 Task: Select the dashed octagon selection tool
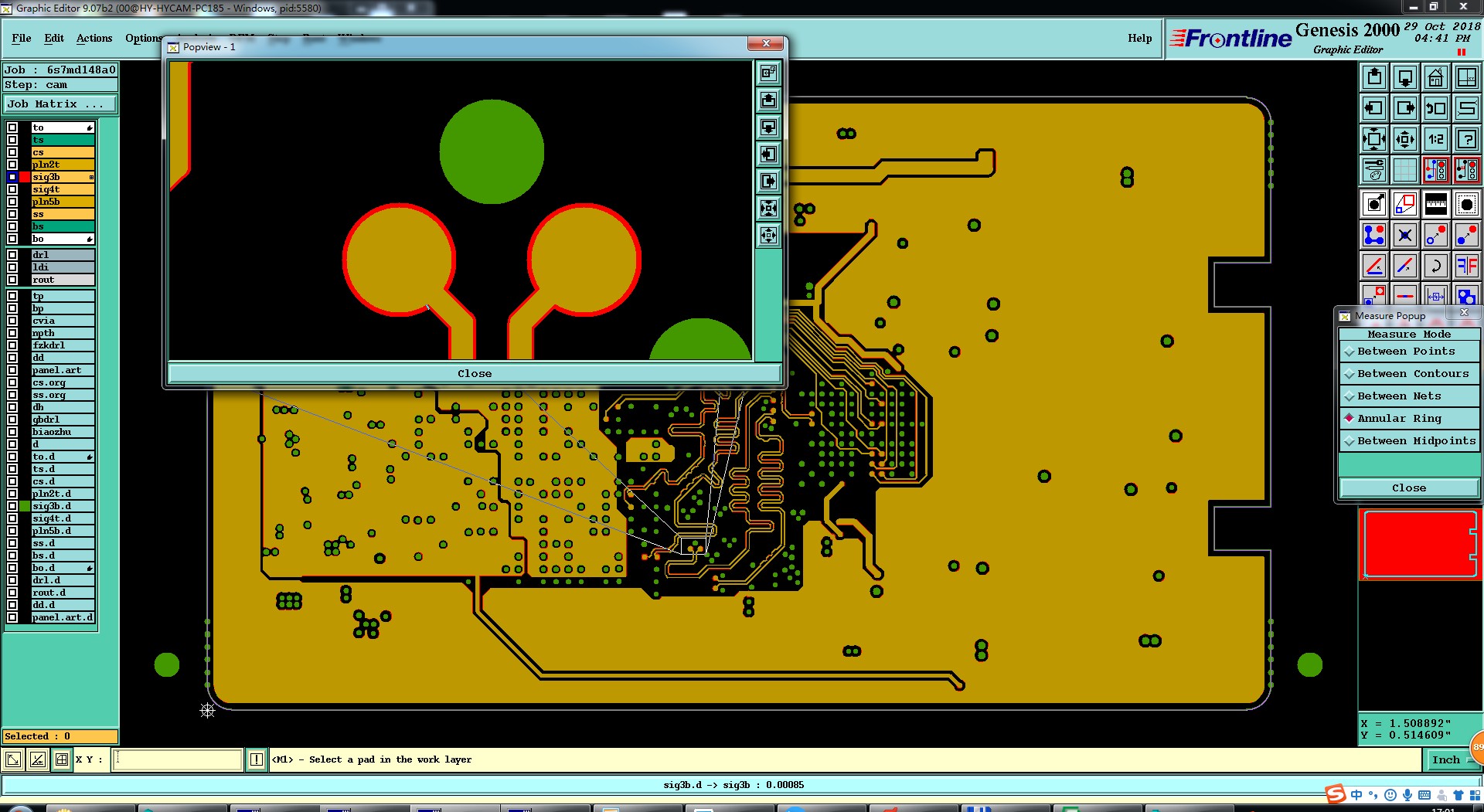pyautogui.click(x=1467, y=204)
